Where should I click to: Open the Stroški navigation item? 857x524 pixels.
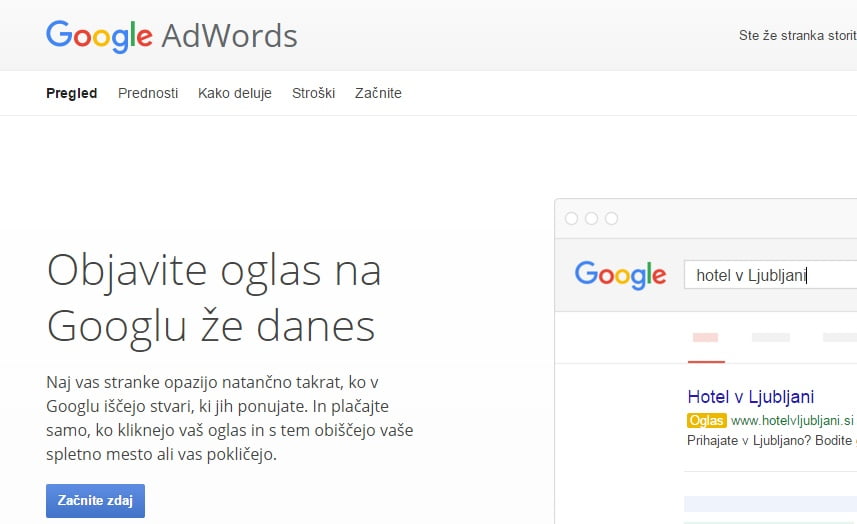point(313,93)
